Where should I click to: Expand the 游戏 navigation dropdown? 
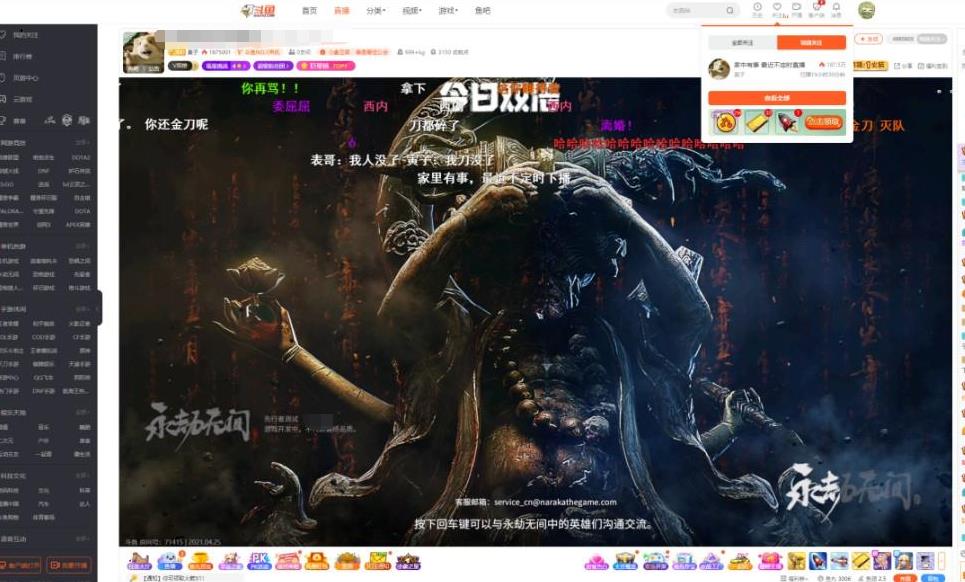pyautogui.click(x=448, y=10)
